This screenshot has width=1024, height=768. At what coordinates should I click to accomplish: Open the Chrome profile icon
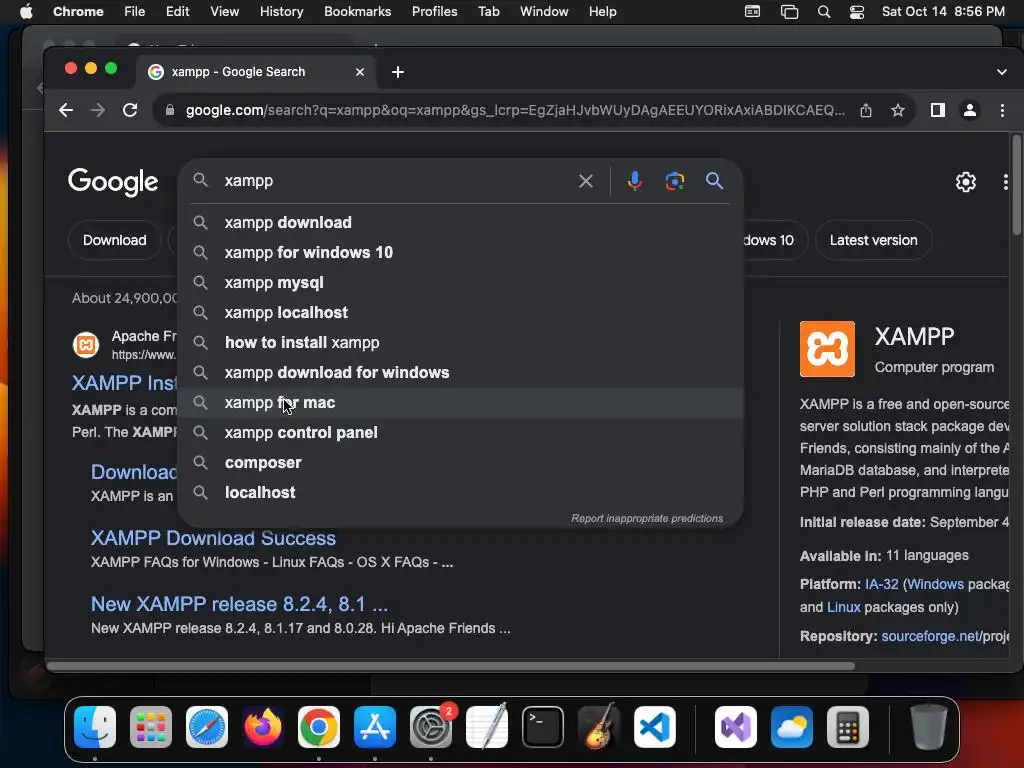coord(970,110)
